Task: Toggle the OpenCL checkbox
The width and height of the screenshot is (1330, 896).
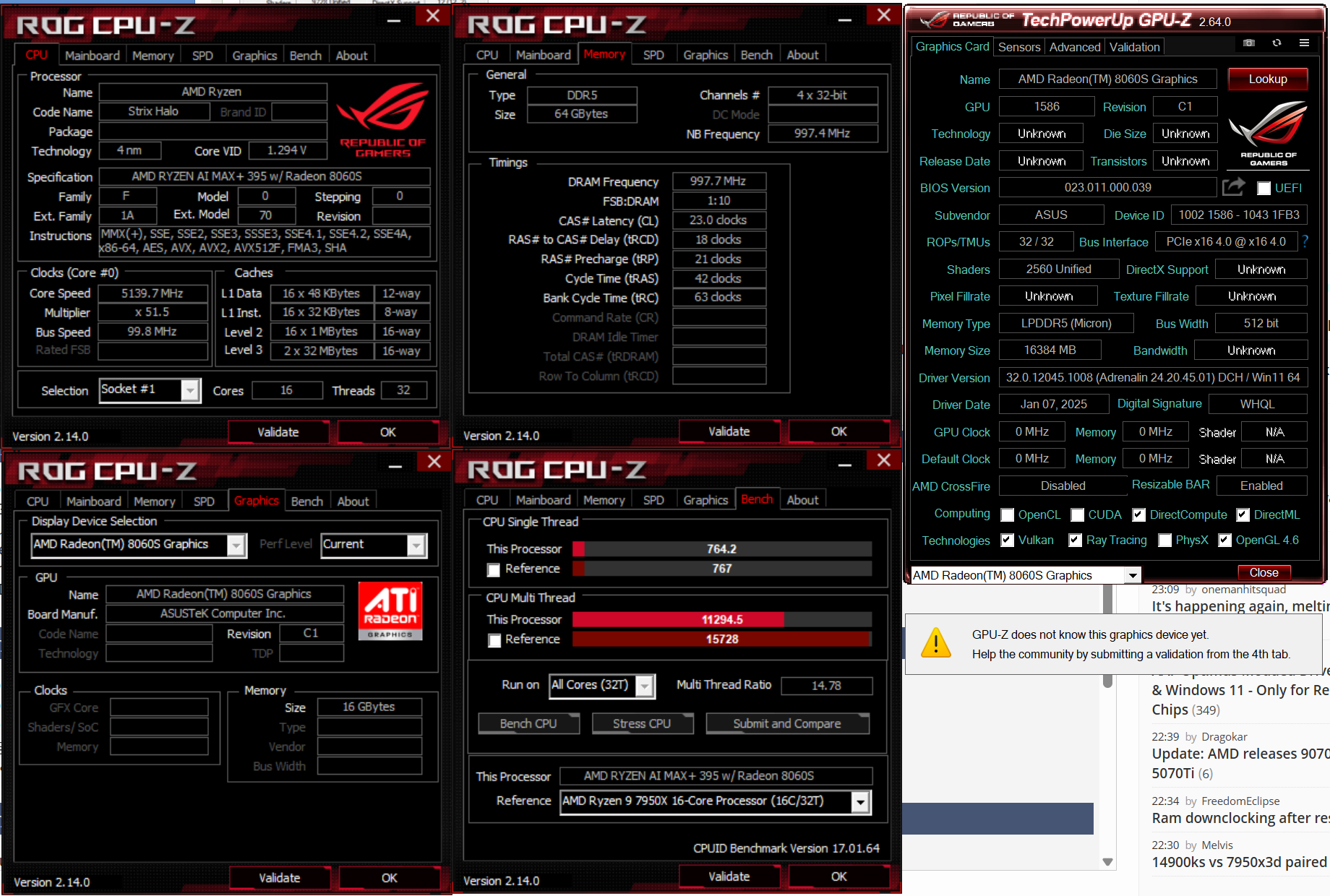Action: point(1007,515)
